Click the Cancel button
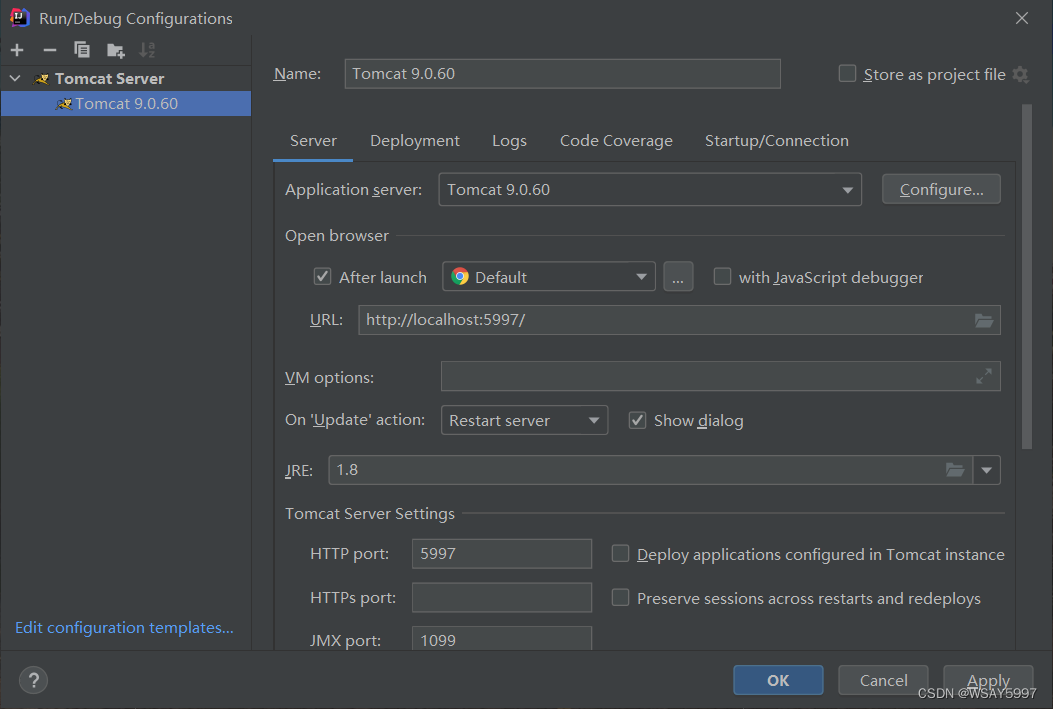 click(x=883, y=680)
